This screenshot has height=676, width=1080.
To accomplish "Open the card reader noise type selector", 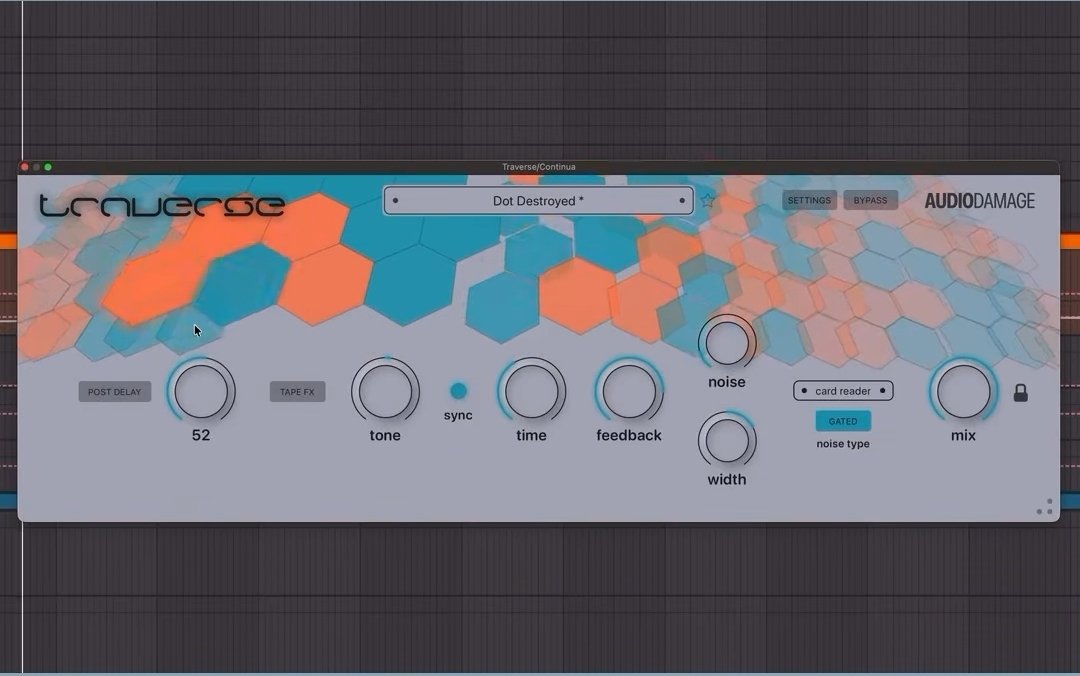I will [x=843, y=391].
